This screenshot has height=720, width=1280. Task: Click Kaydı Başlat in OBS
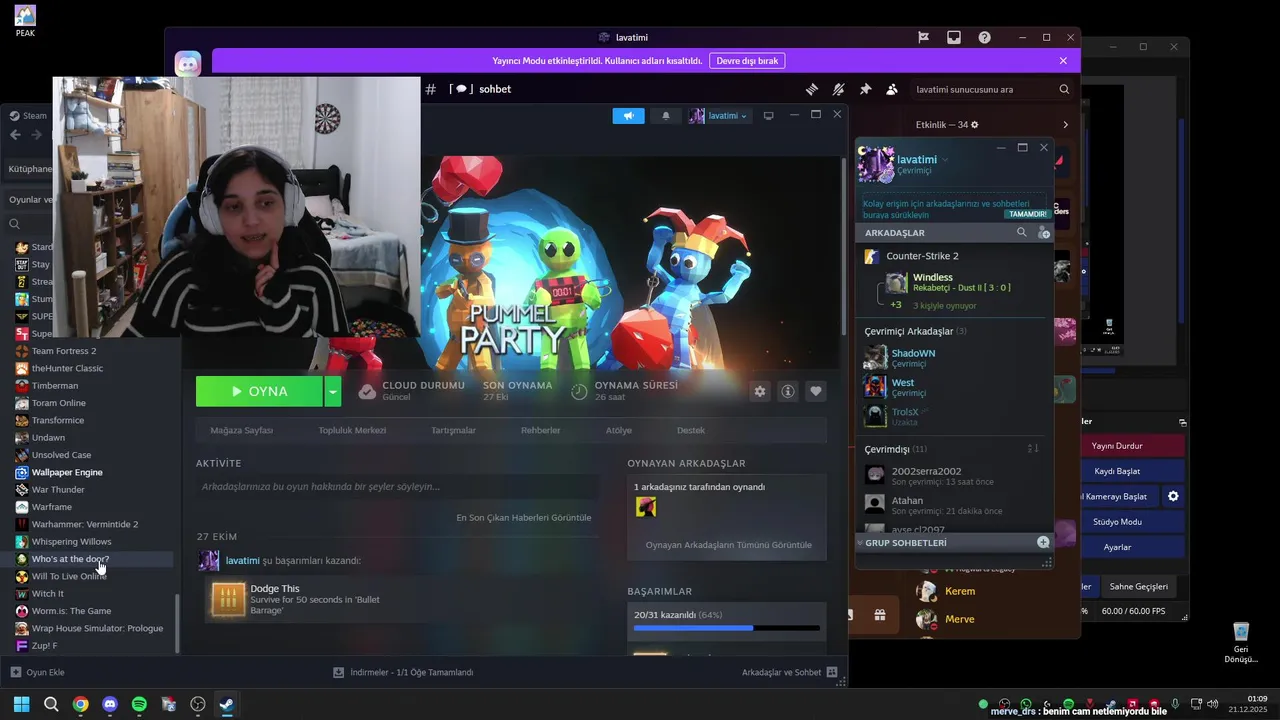coord(1117,471)
